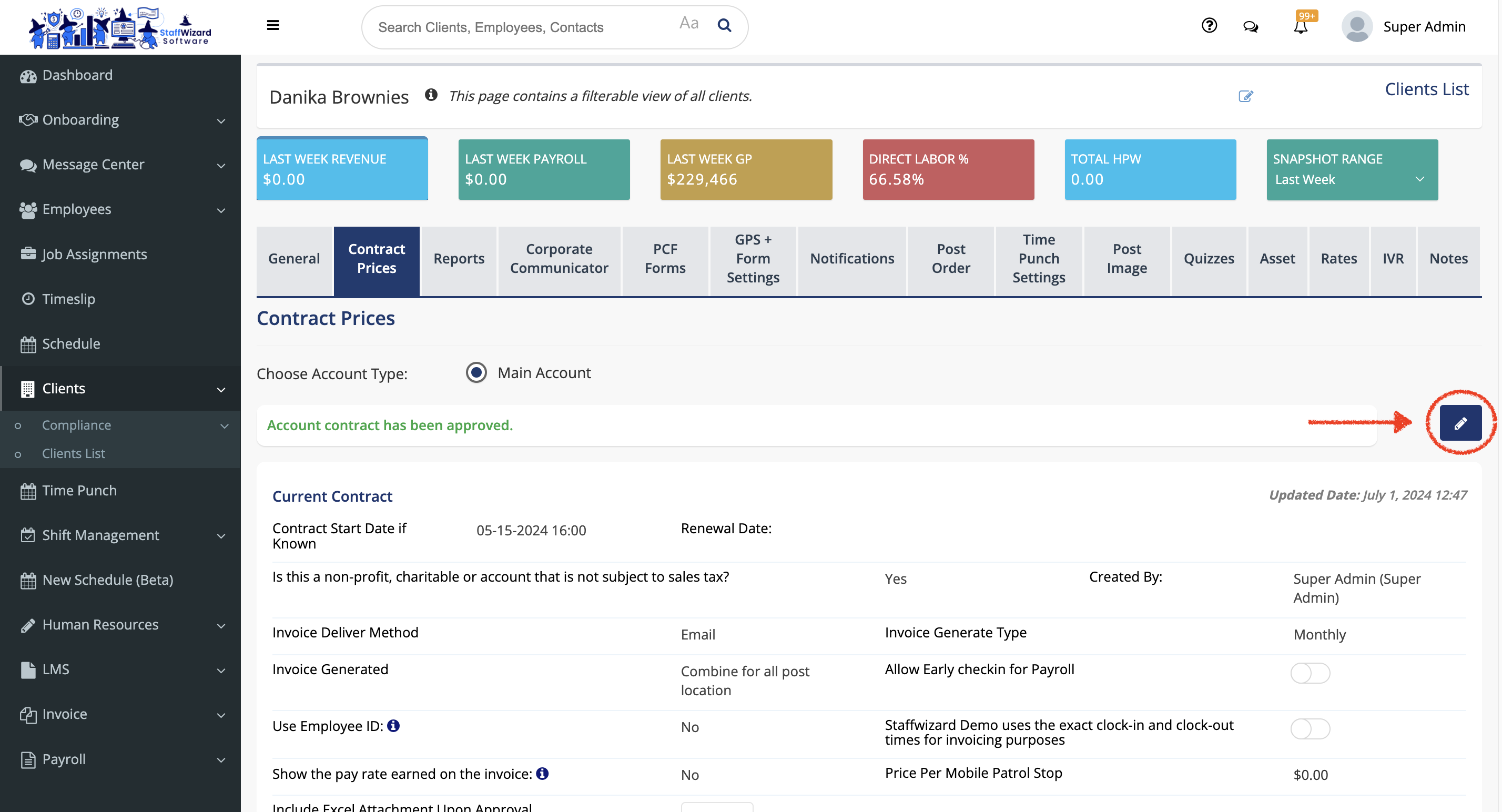The height and width of the screenshot is (812, 1502).
Task: Select the Main Account radio button
Action: point(476,372)
